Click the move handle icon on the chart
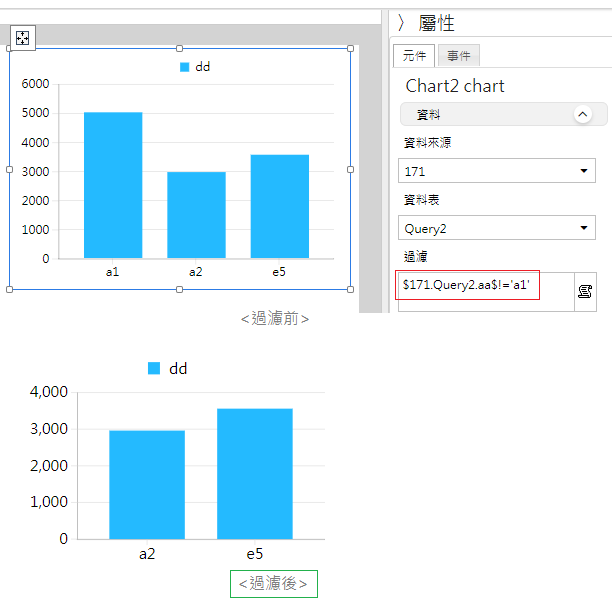This screenshot has height=608, width=612. (23, 38)
